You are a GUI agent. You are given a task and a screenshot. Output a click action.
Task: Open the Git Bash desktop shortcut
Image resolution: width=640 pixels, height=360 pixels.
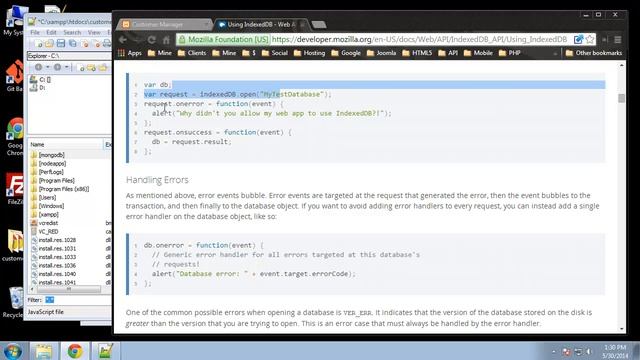point(14,76)
